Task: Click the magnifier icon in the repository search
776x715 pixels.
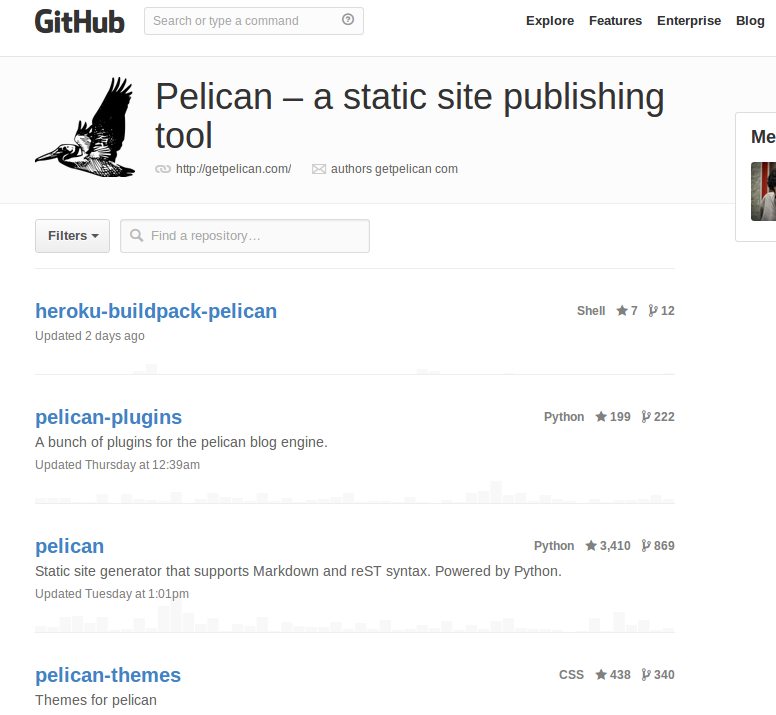Action: [x=137, y=236]
